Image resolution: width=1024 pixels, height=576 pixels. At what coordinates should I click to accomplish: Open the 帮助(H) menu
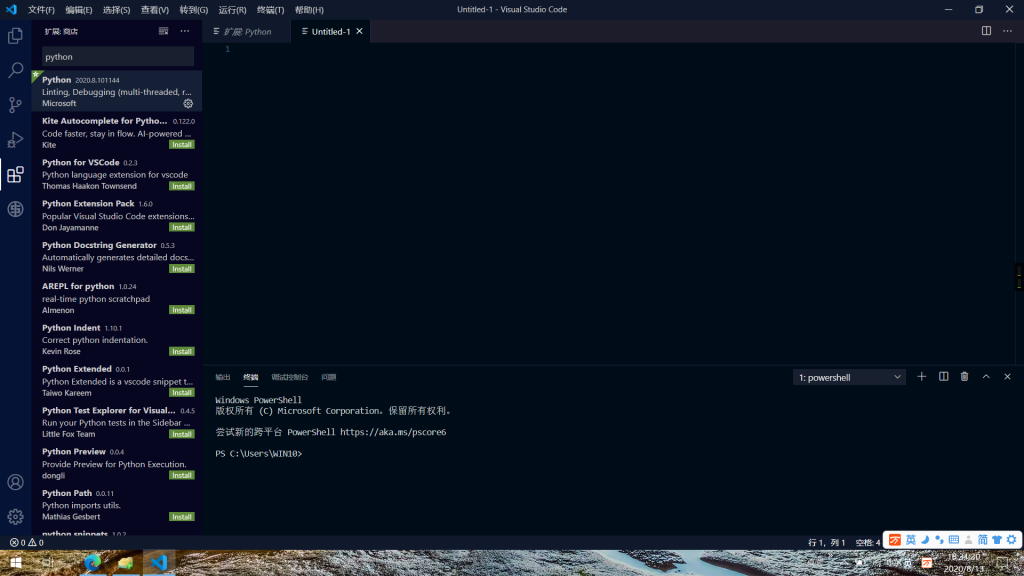tap(310, 10)
